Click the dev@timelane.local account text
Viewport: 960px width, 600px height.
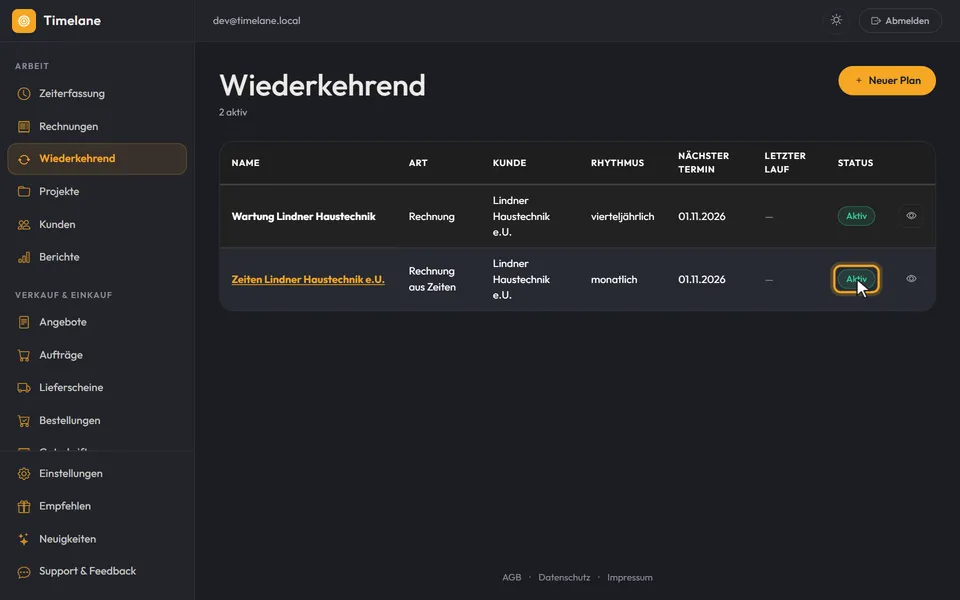click(257, 21)
